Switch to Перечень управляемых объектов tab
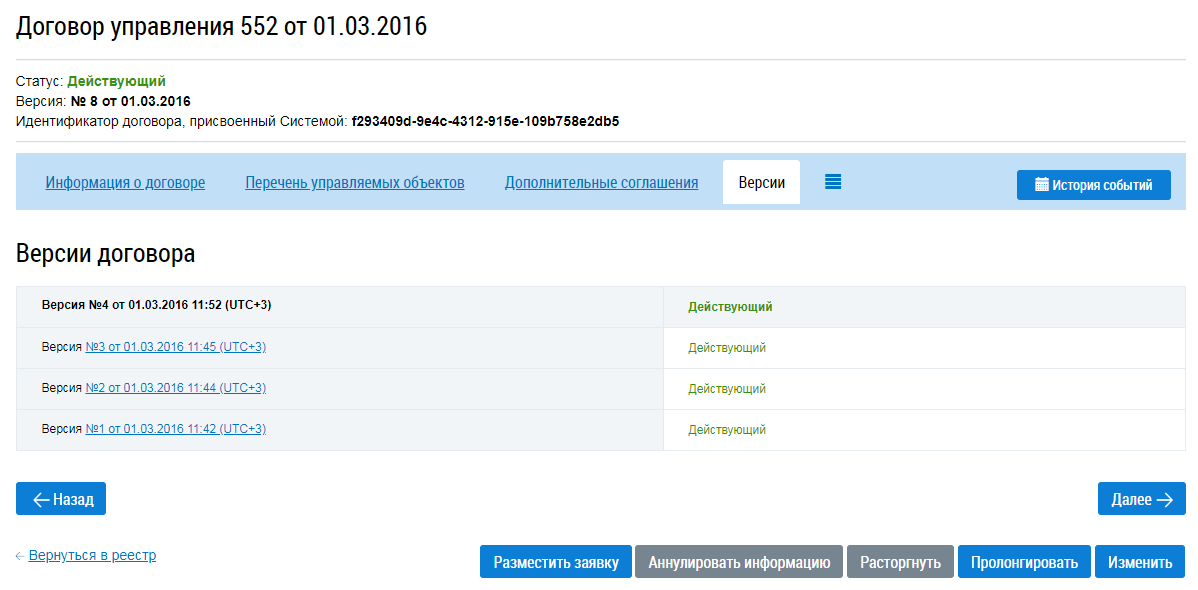The width and height of the screenshot is (1198, 590). pos(355,183)
